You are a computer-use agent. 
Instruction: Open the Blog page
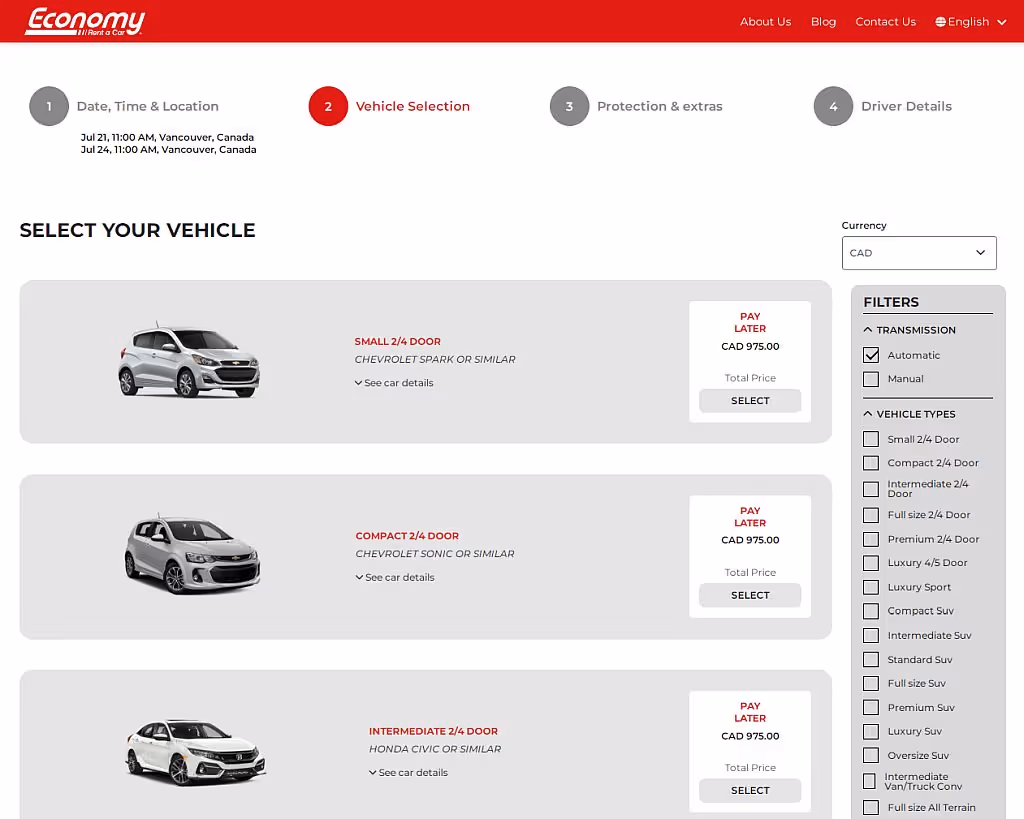(x=824, y=22)
